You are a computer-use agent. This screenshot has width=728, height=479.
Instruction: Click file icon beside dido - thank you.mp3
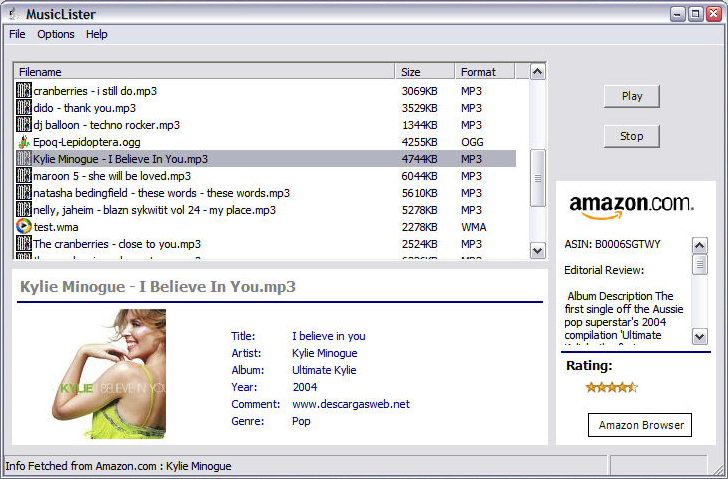(x=24, y=108)
